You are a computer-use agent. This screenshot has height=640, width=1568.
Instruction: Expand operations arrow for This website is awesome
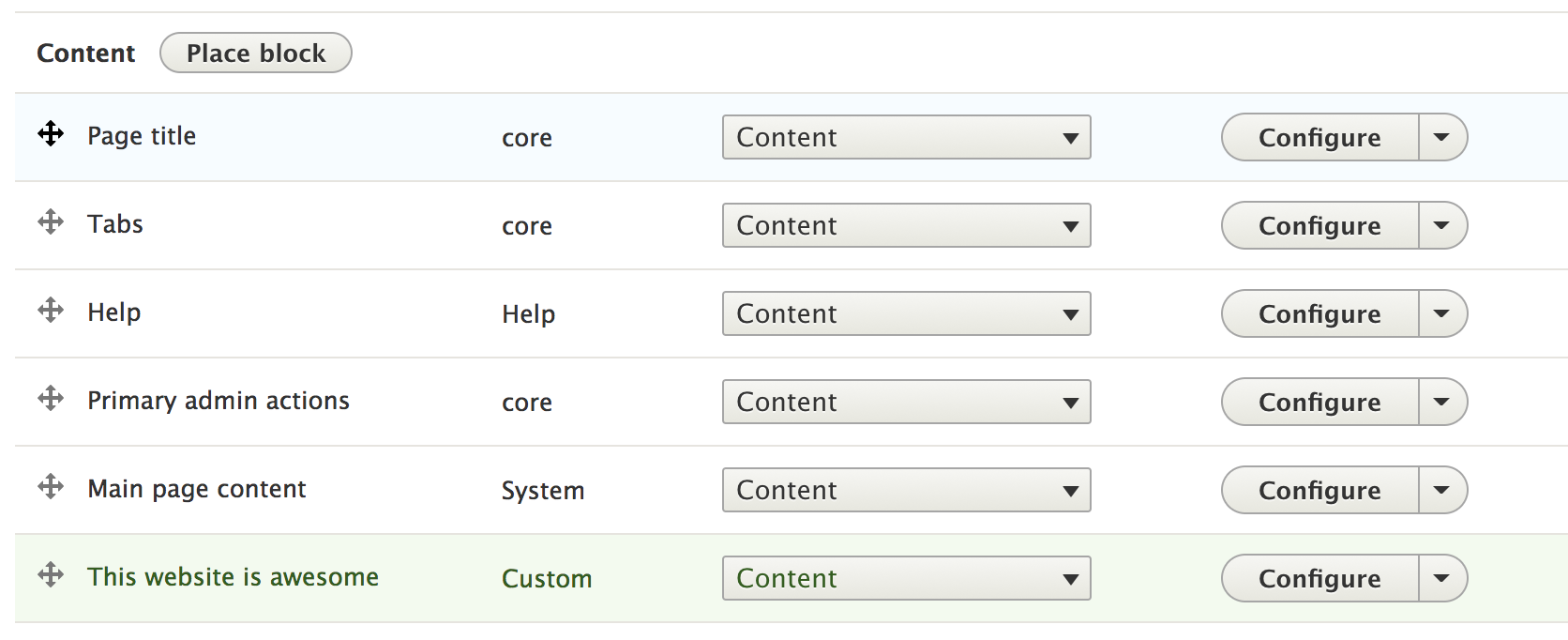pos(1442,578)
